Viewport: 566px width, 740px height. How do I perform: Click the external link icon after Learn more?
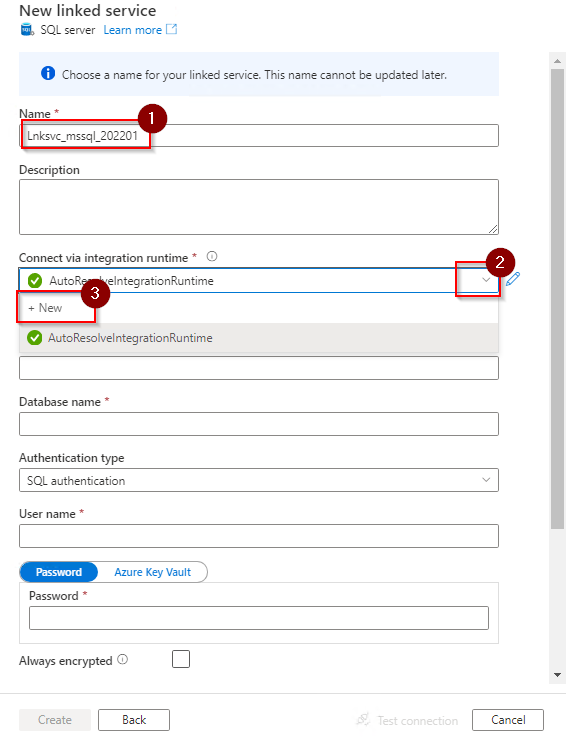172,29
